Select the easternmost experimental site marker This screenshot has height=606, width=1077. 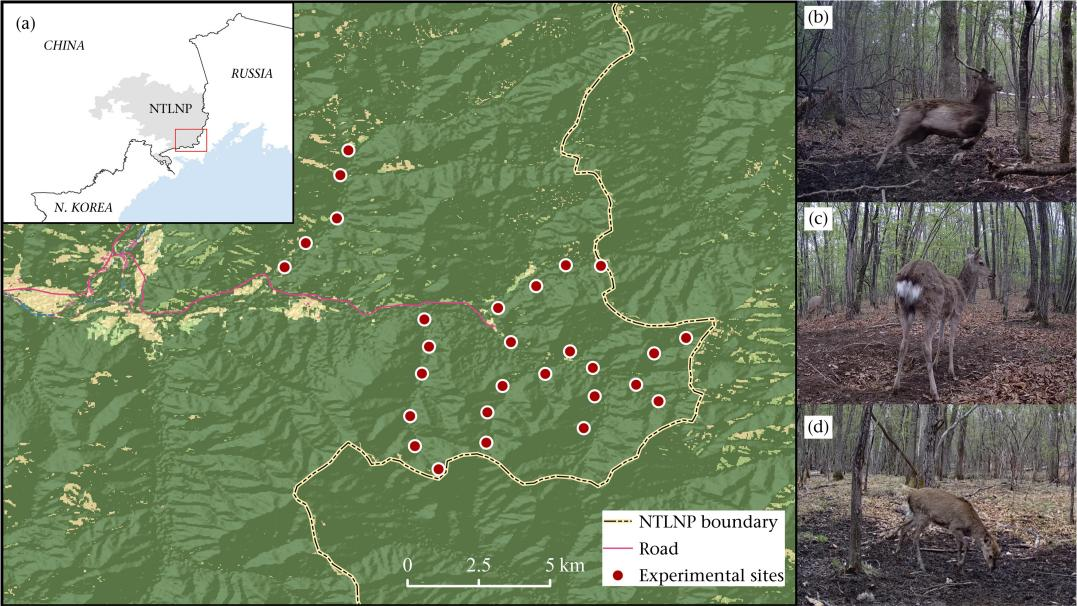click(686, 338)
